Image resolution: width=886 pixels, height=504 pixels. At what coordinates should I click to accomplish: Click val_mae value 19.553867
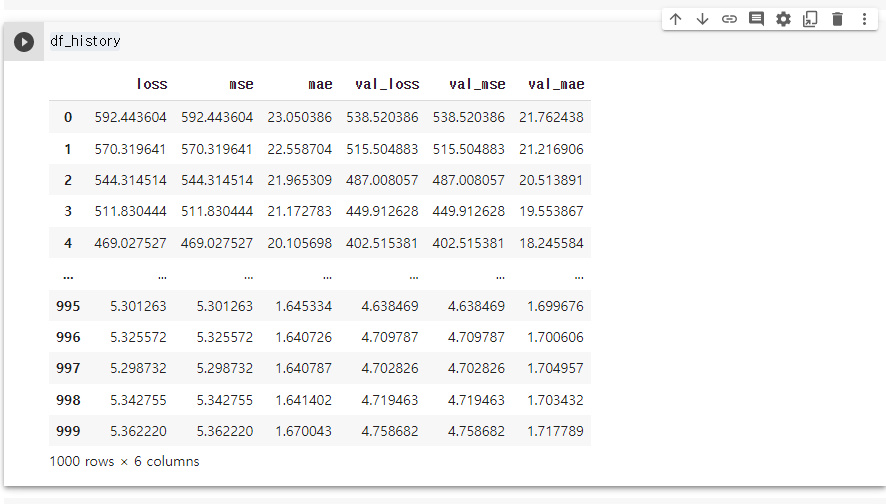551,211
